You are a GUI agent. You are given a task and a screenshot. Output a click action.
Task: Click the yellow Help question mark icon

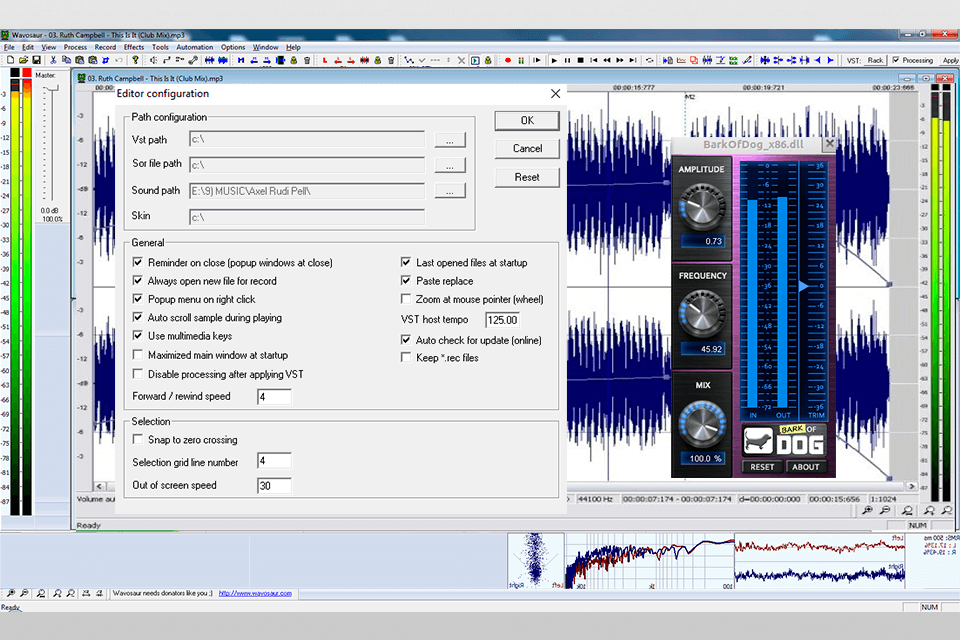tap(135, 60)
